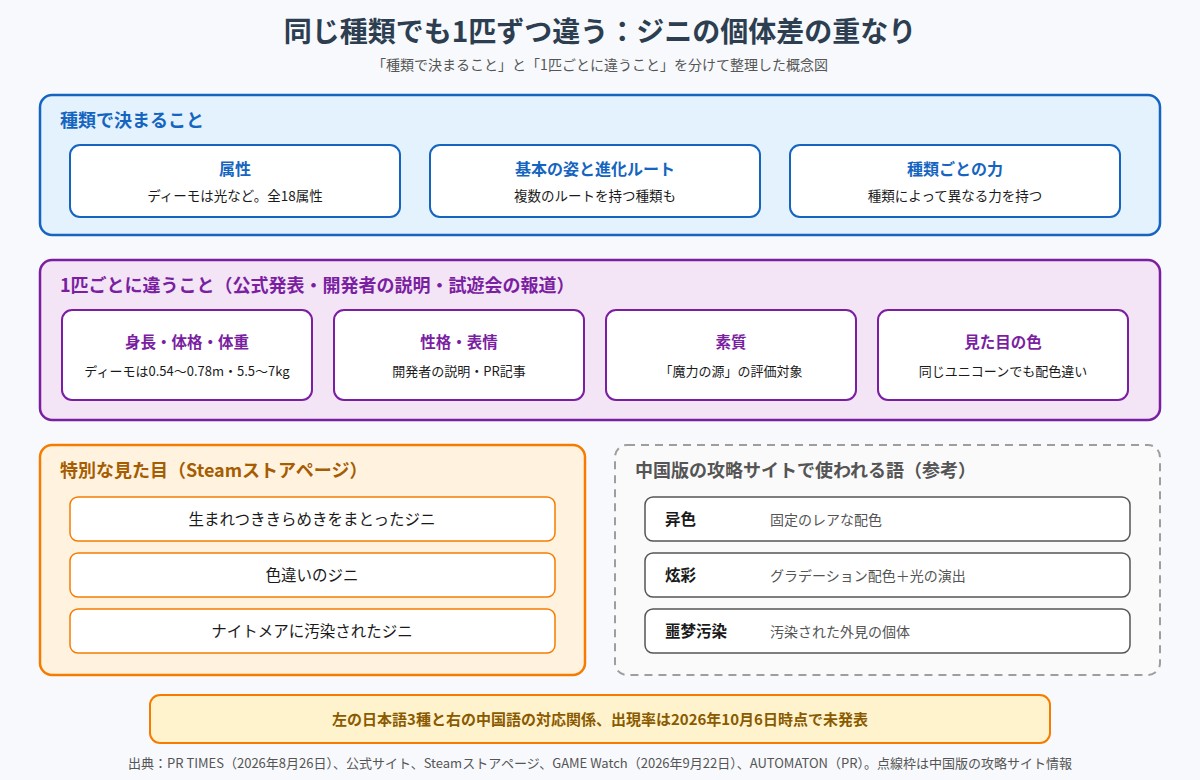Image resolution: width=1200 pixels, height=780 pixels.
Task: Click the text 種類によって異なる力を持つ
Action: click(955, 196)
